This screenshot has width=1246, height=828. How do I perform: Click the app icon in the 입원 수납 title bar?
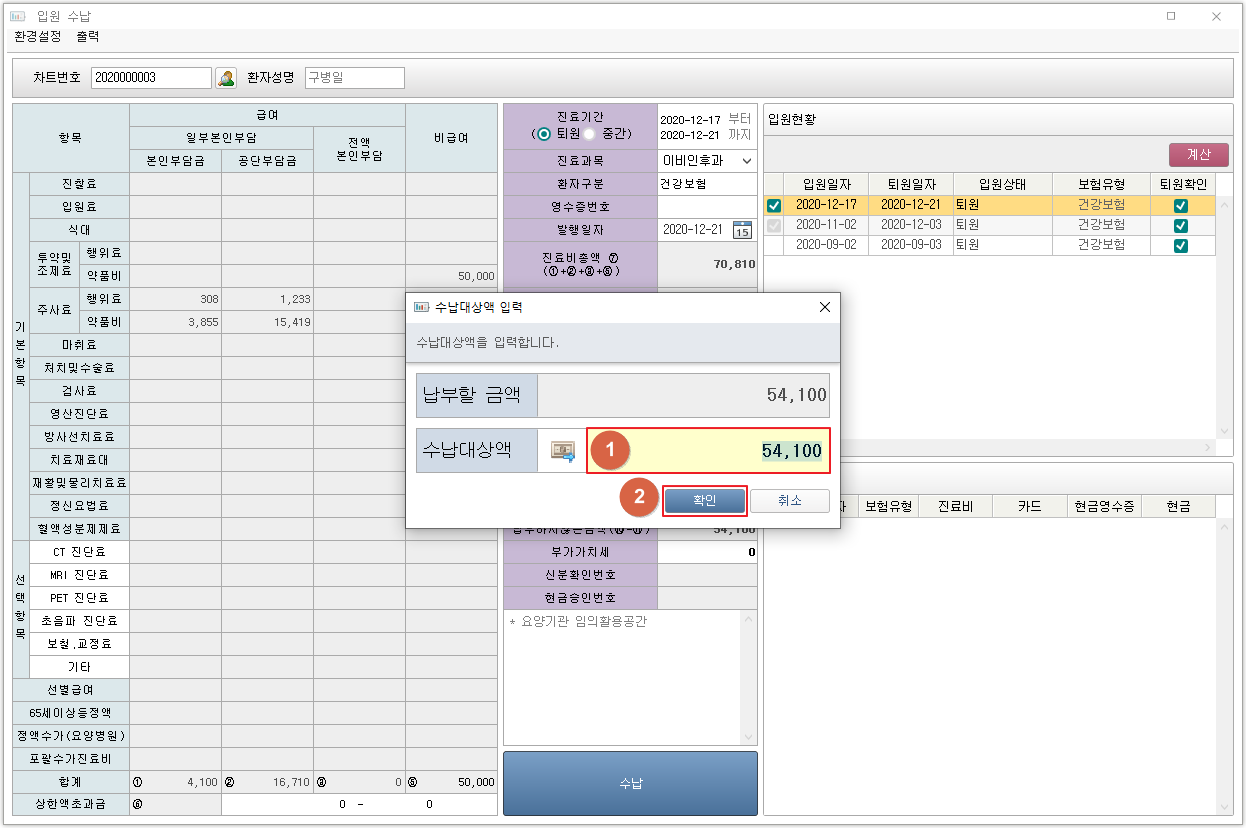(18, 17)
